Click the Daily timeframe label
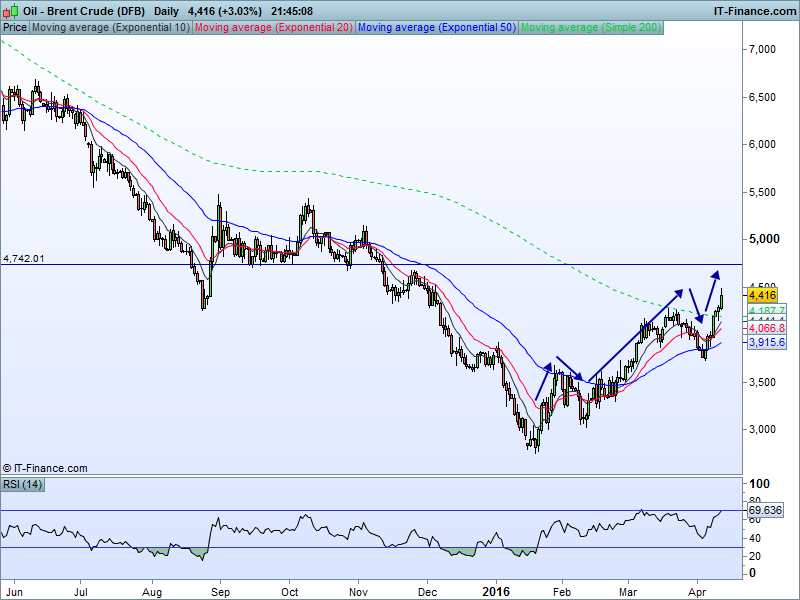This screenshot has width=800, height=600. pos(167,10)
